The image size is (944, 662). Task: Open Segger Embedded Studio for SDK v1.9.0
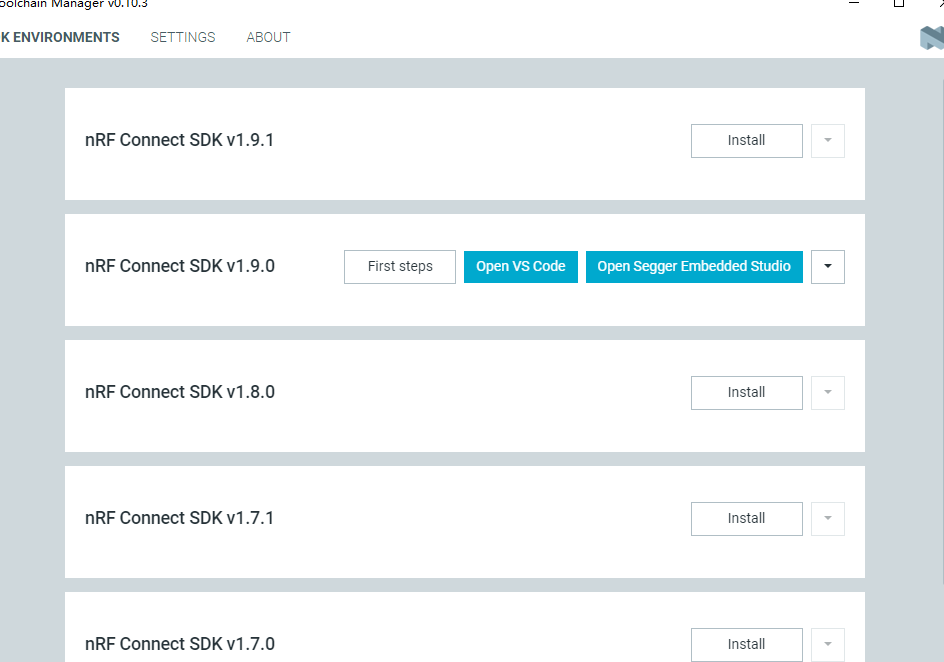point(694,266)
